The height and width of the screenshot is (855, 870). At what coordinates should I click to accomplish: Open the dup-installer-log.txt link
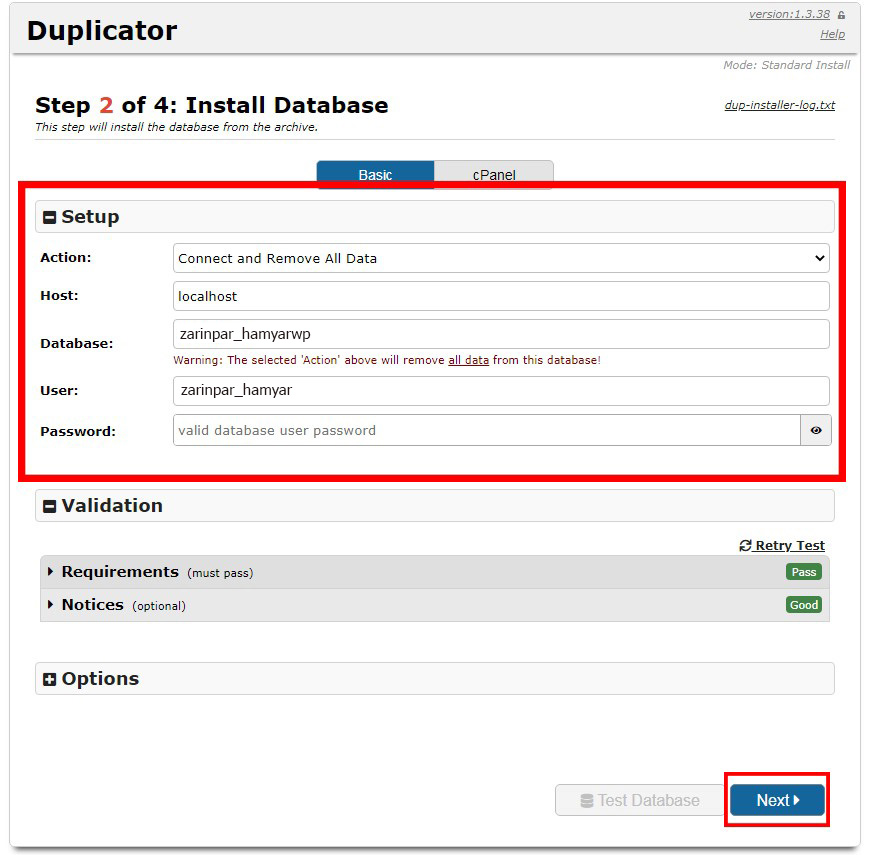coord(779,104)
